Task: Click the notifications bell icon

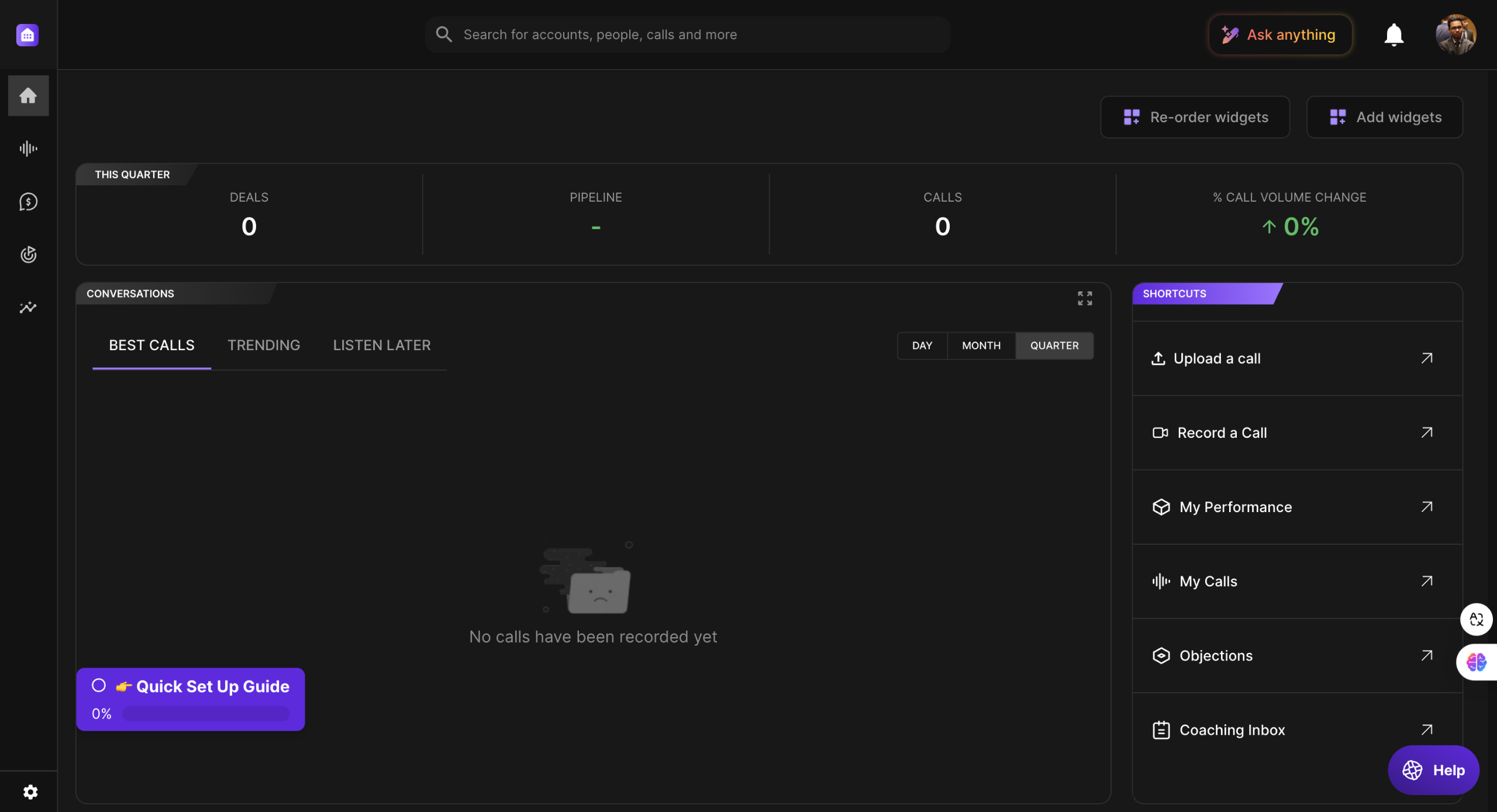Action: click(x=1393, y=35)
